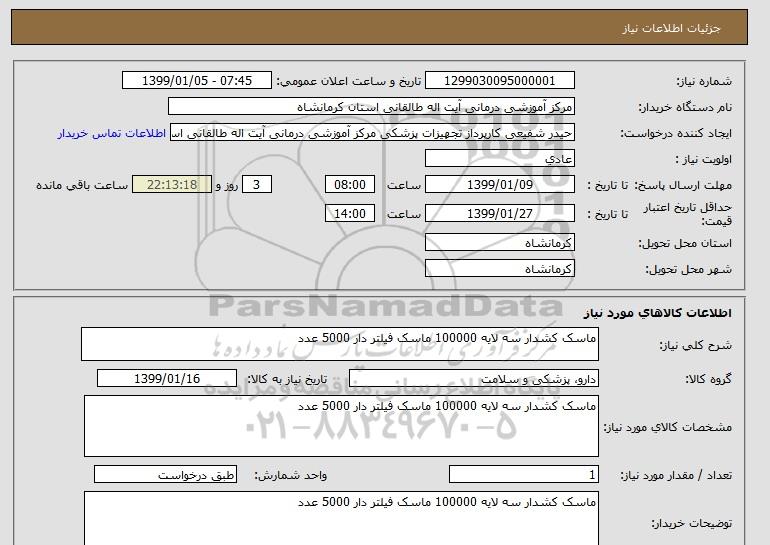Image resolution: width=770 pixels, height=545 pixels.
Task: Click the priority field showing عادی
Action: (x=499, y=159)
